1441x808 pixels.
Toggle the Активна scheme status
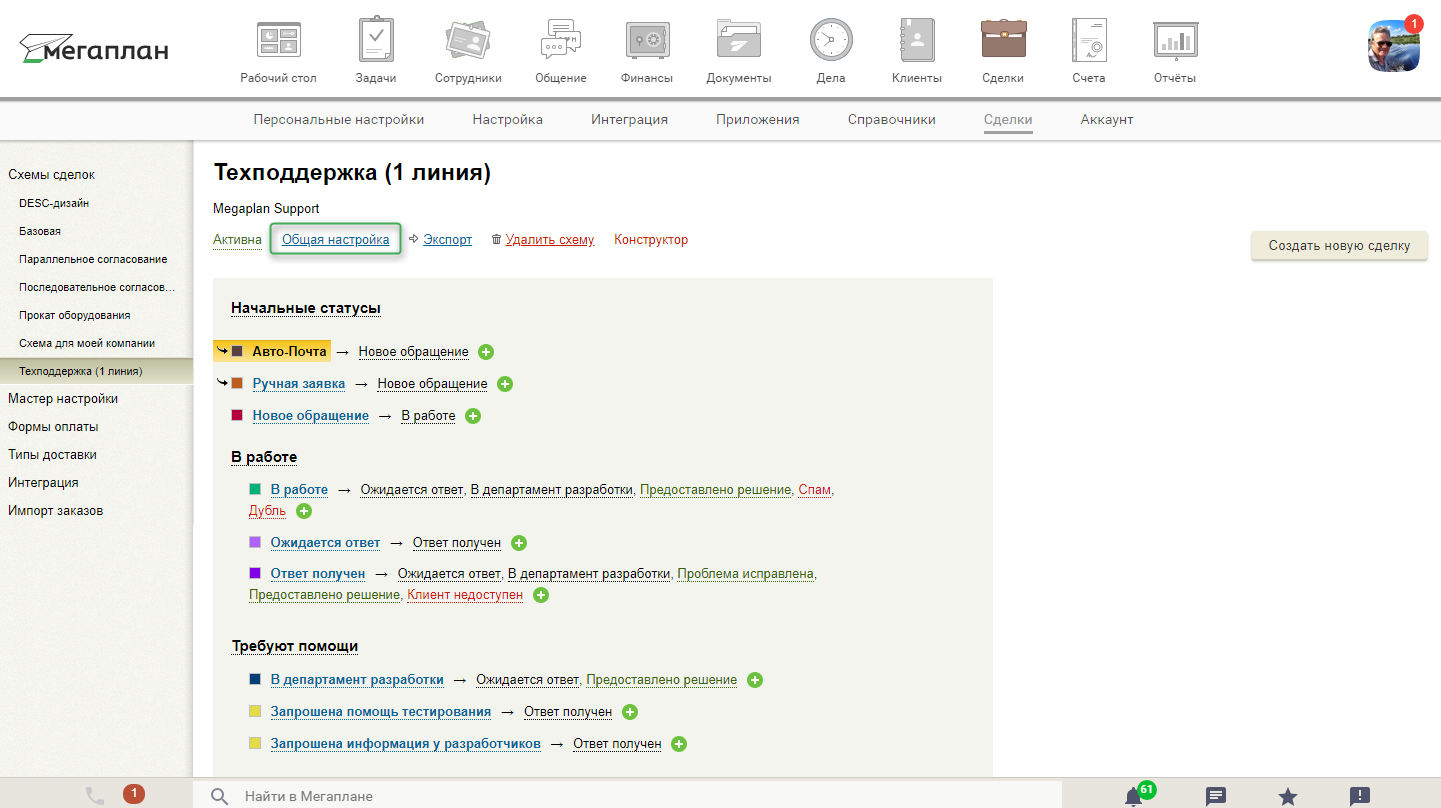(237, 240)
